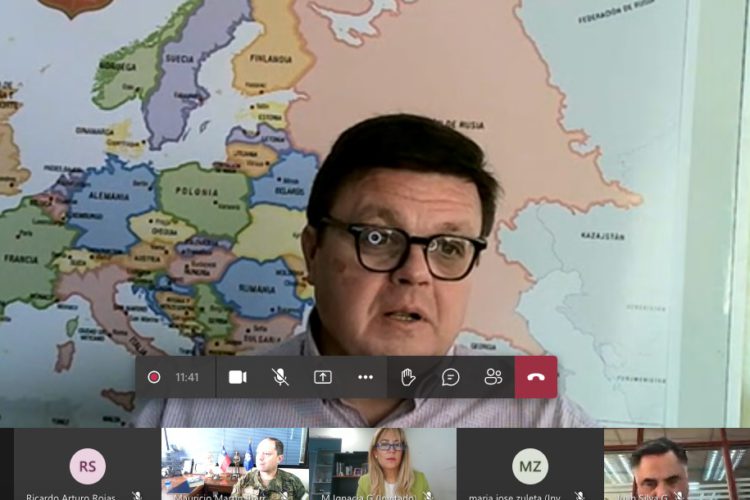Open the share screen tray
Screen dimensions: 750x500
pyautogui.click(x=322, y=377)
